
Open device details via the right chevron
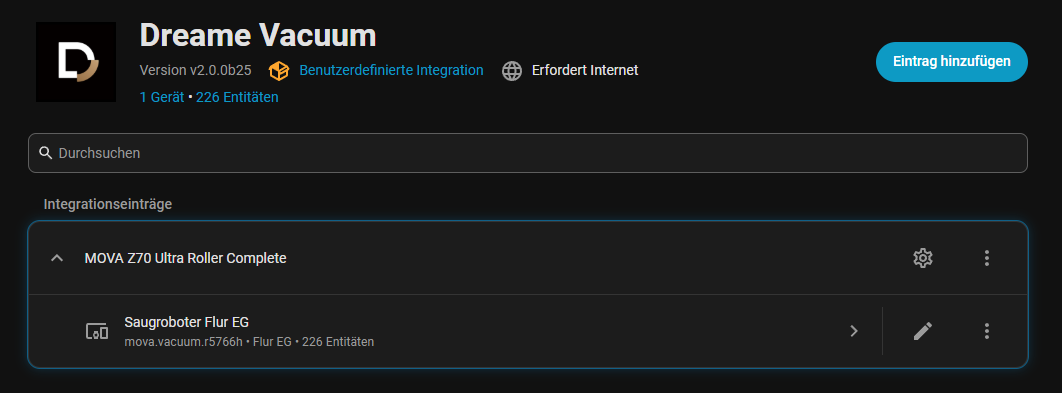tap(854, 331)
